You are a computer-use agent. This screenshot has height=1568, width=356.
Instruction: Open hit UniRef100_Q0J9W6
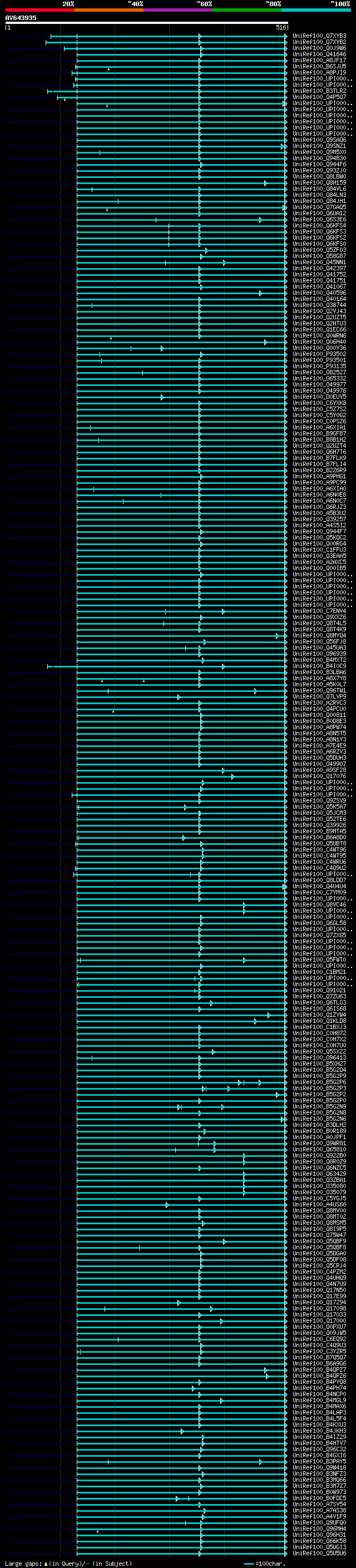[319, 48]
